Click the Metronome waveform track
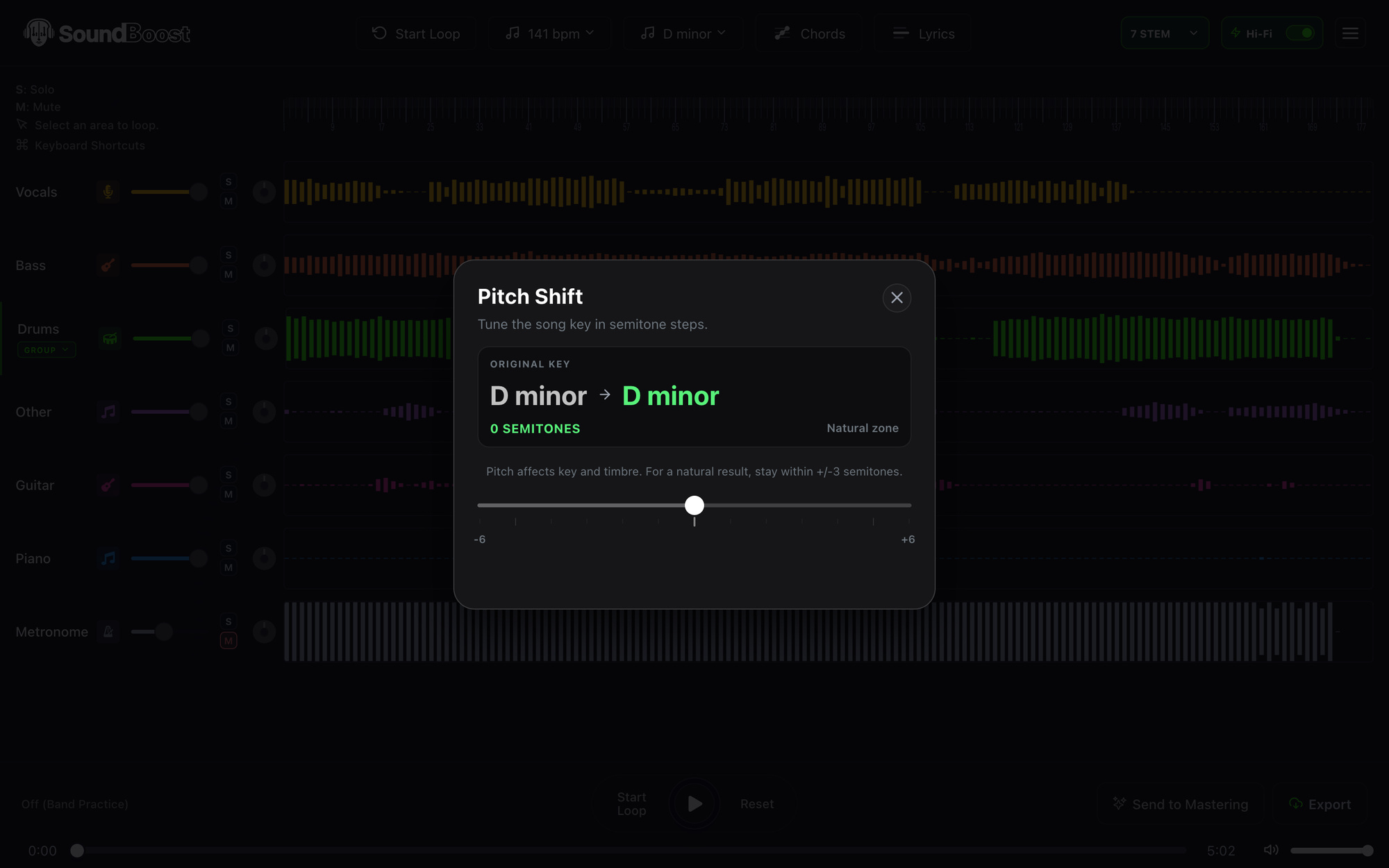 point(827,632)
